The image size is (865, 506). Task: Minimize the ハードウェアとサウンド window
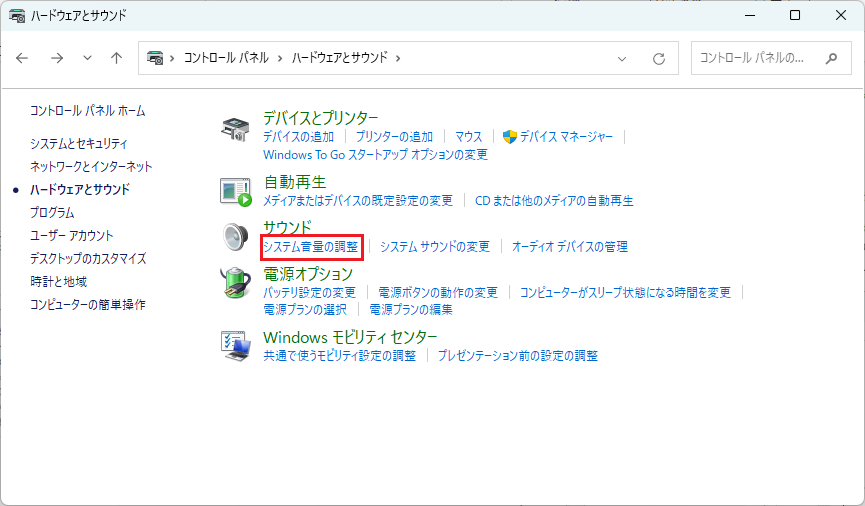(750, 15)
